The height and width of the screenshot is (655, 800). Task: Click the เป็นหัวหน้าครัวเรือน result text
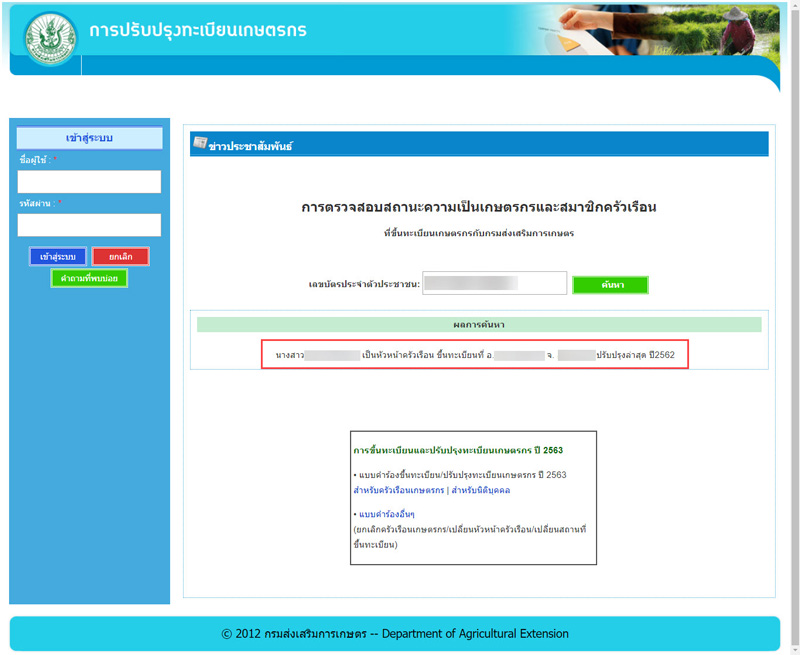tap(397, 355)
